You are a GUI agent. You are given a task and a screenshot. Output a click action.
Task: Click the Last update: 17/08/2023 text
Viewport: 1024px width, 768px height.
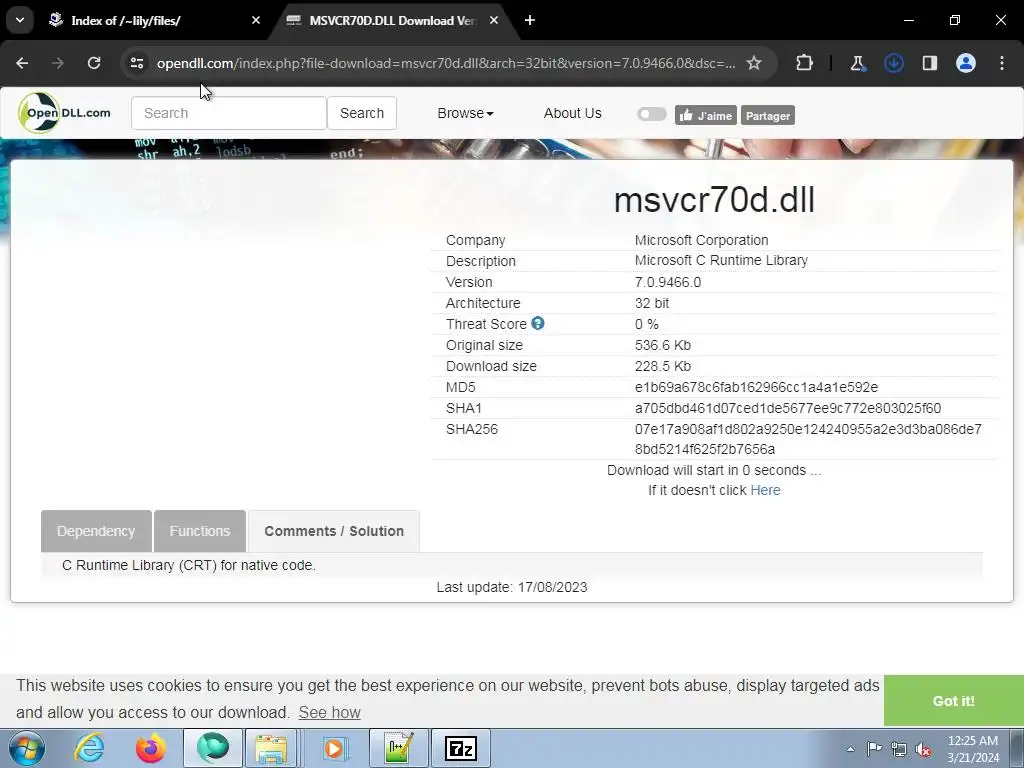pos(512,587)
